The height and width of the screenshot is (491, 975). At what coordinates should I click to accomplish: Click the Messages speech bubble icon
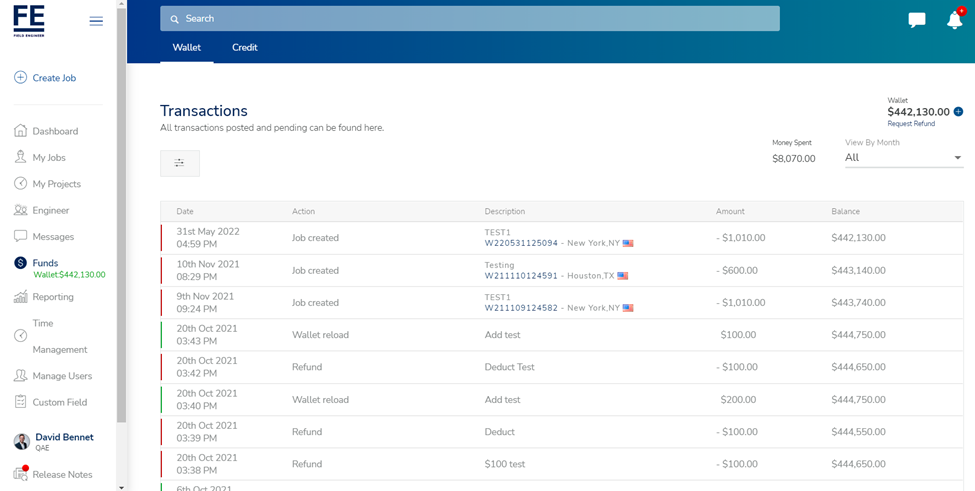point(21,236)
